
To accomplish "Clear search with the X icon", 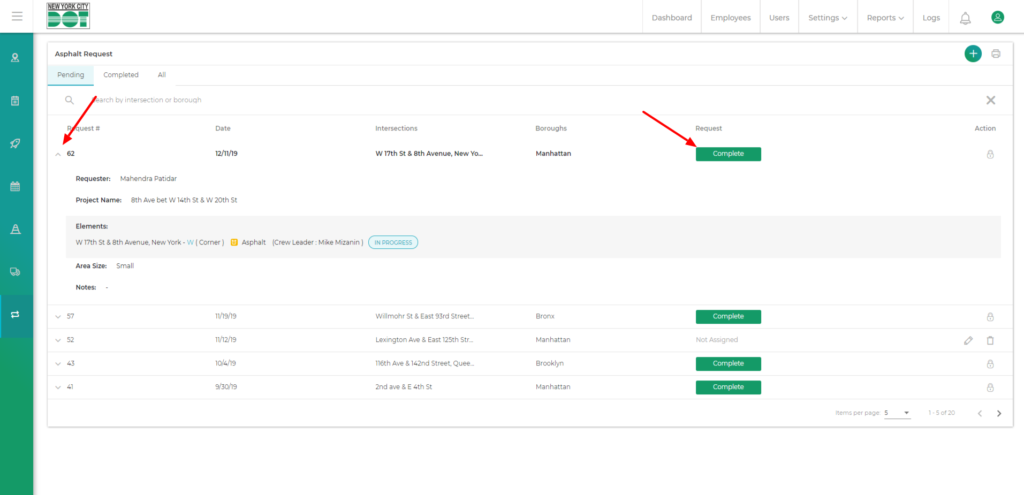I will (990, 100).
